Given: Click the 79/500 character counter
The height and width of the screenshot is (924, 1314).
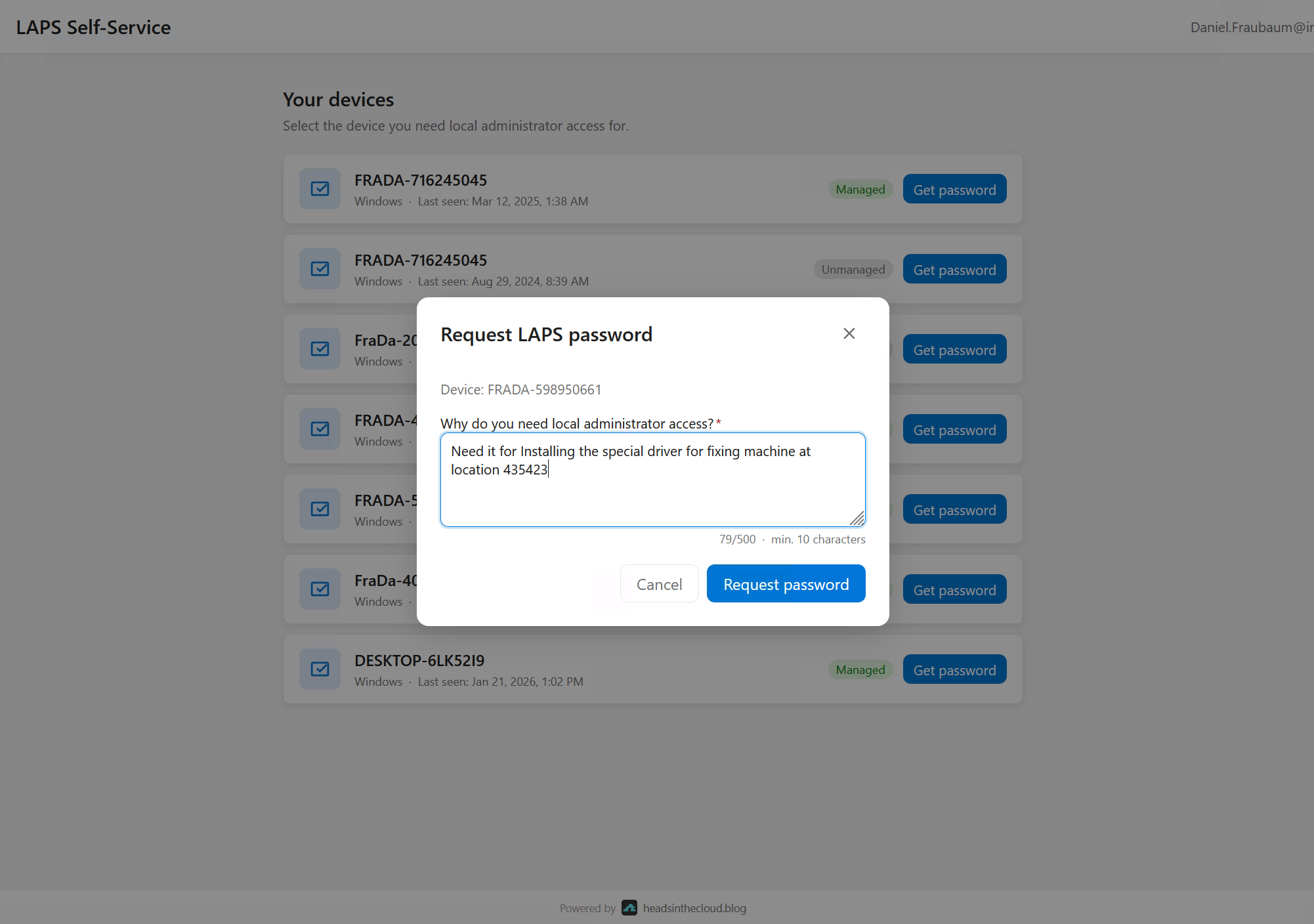Looking at the screenshot, I should tap(737, 539).
